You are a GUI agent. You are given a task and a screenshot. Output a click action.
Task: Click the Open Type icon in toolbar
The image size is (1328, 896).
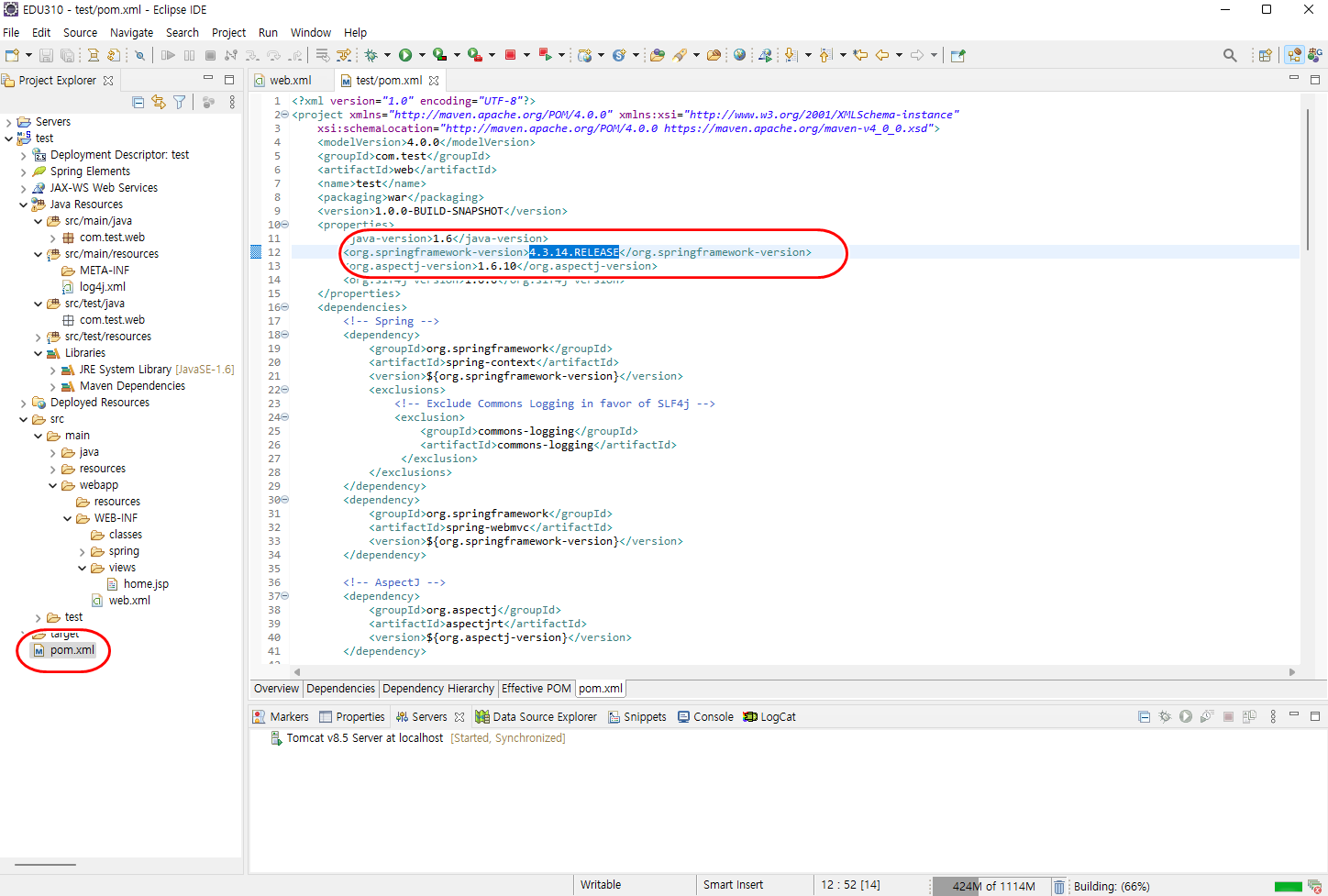click(x=658, y=55)
